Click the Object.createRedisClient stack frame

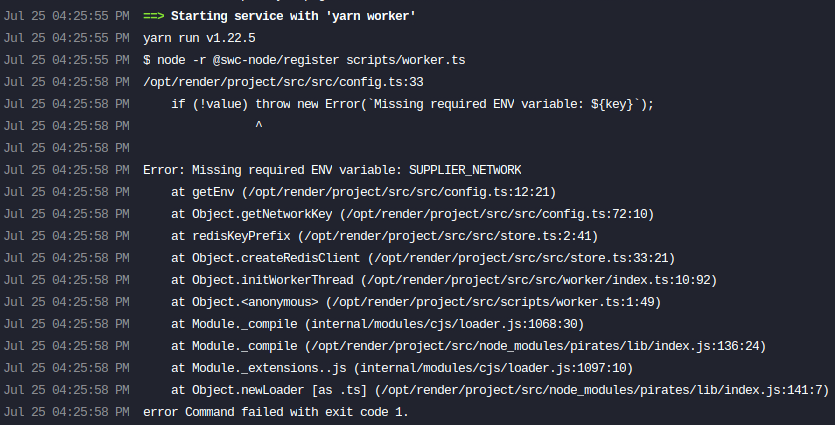[423, 258]
